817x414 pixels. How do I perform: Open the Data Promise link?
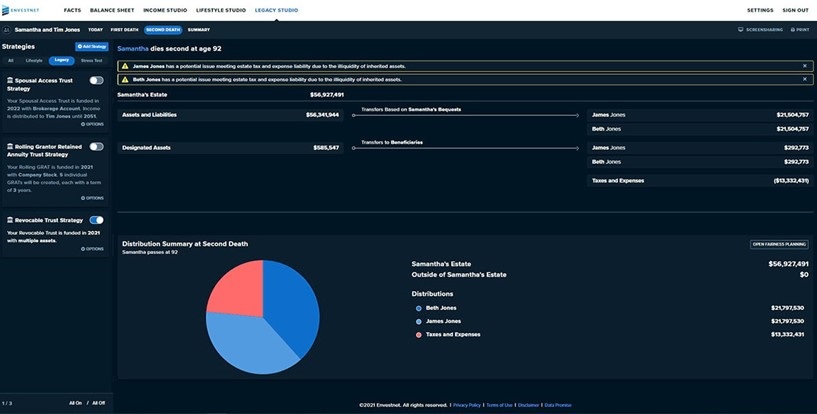(x=558, y=405)
